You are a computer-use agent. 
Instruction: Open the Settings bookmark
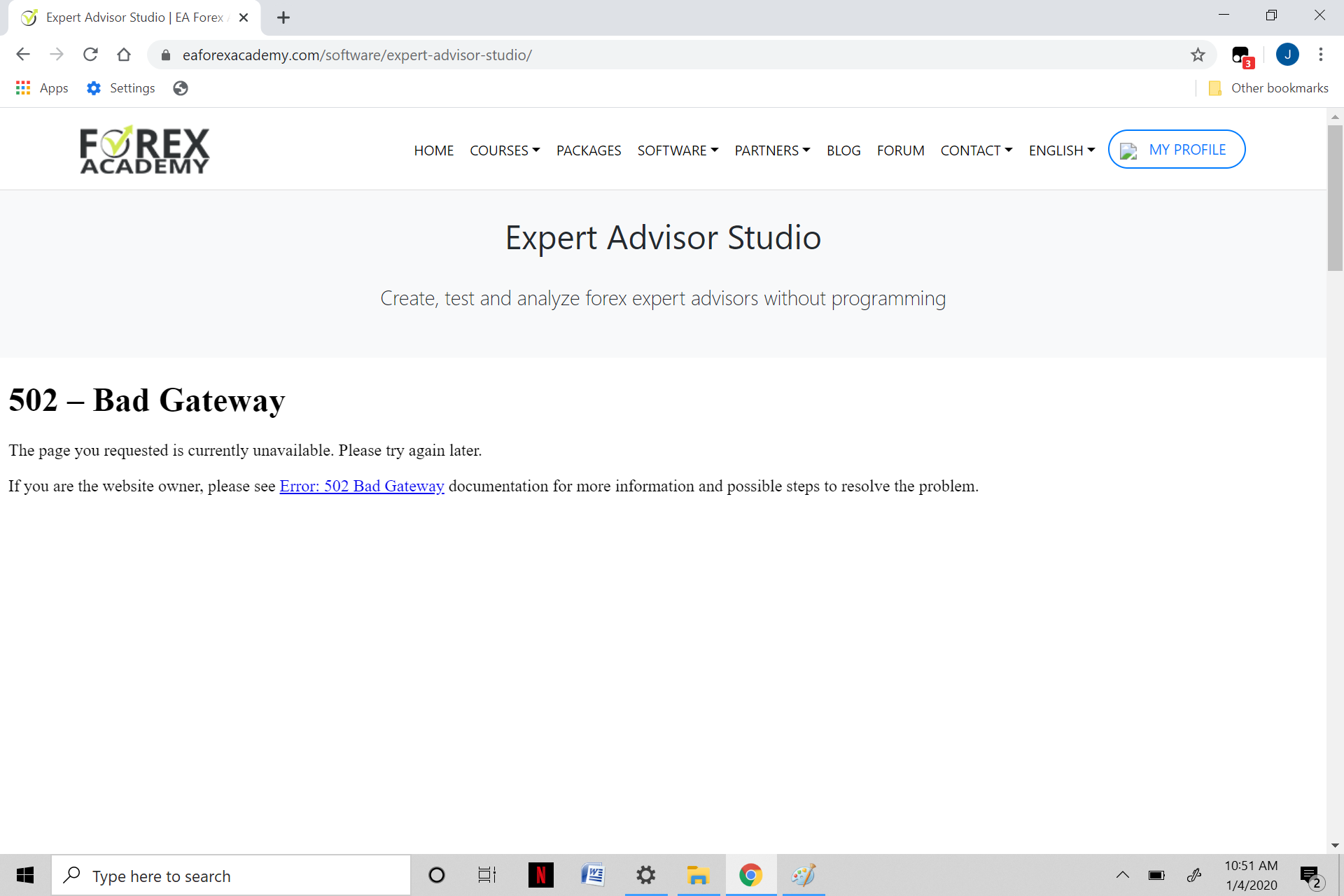120,88
